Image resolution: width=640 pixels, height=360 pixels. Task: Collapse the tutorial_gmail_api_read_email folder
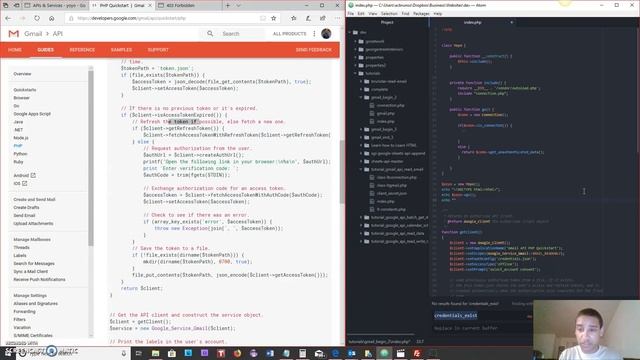(361, 169)
